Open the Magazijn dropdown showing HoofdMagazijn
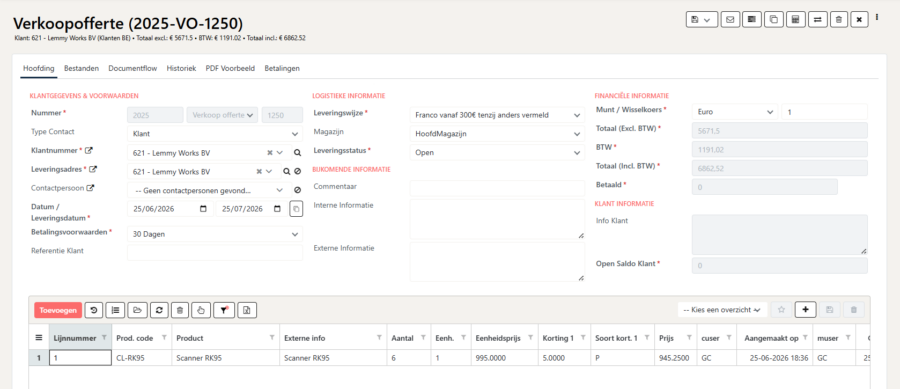The image size is (900, 389). [497, 134]
